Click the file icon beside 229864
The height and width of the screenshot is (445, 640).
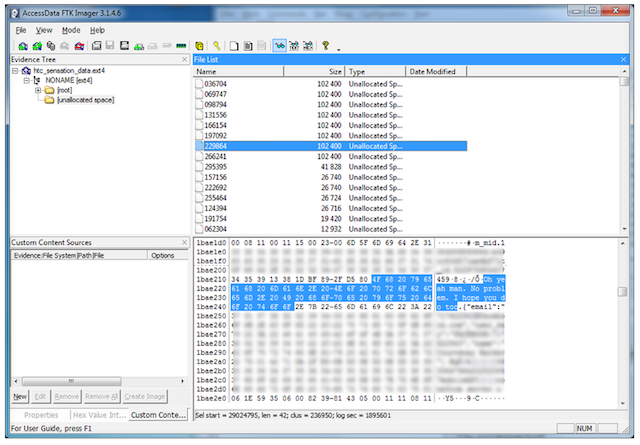[x=199, y=146]
